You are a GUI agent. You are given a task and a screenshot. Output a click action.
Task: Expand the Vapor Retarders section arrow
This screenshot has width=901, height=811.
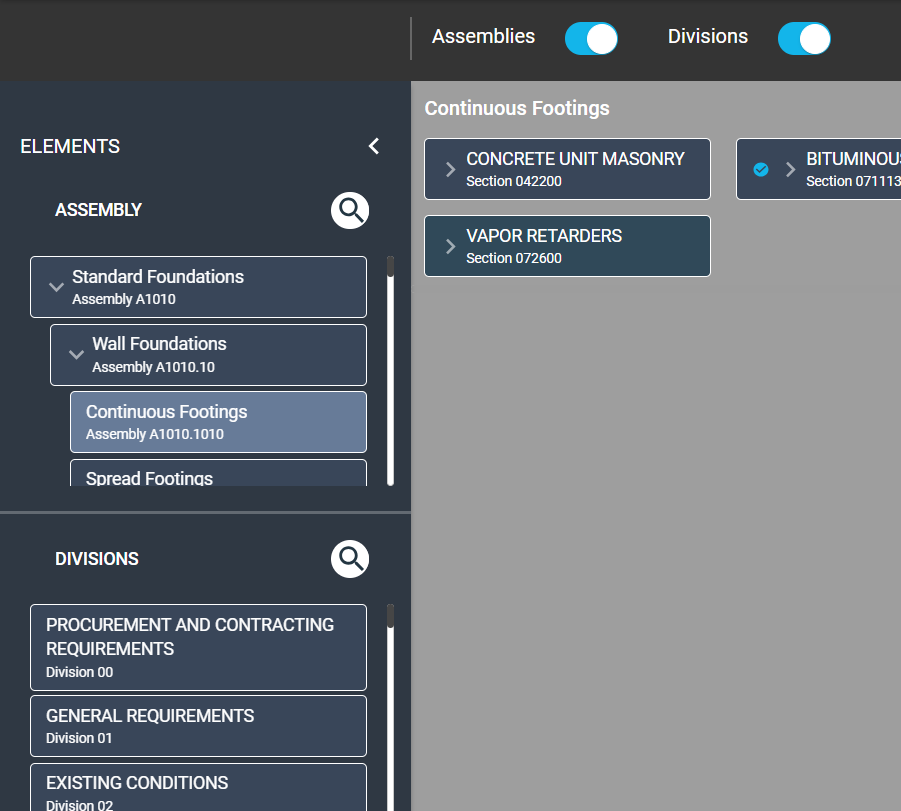(451, 246)
